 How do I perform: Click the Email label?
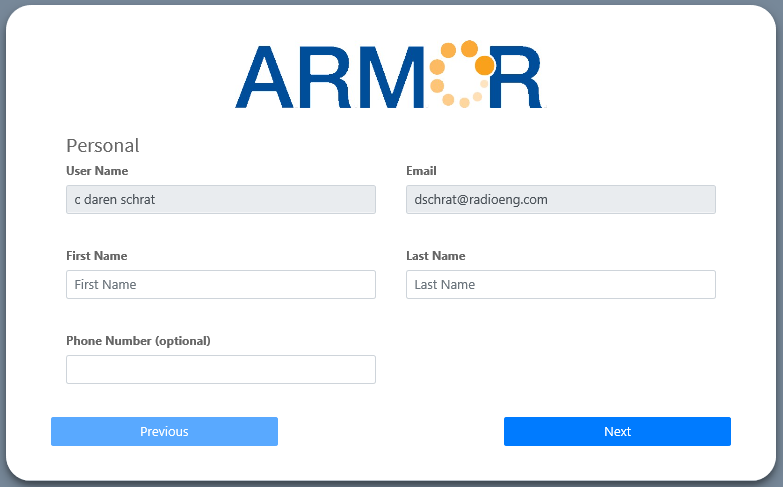click(421, 171)
